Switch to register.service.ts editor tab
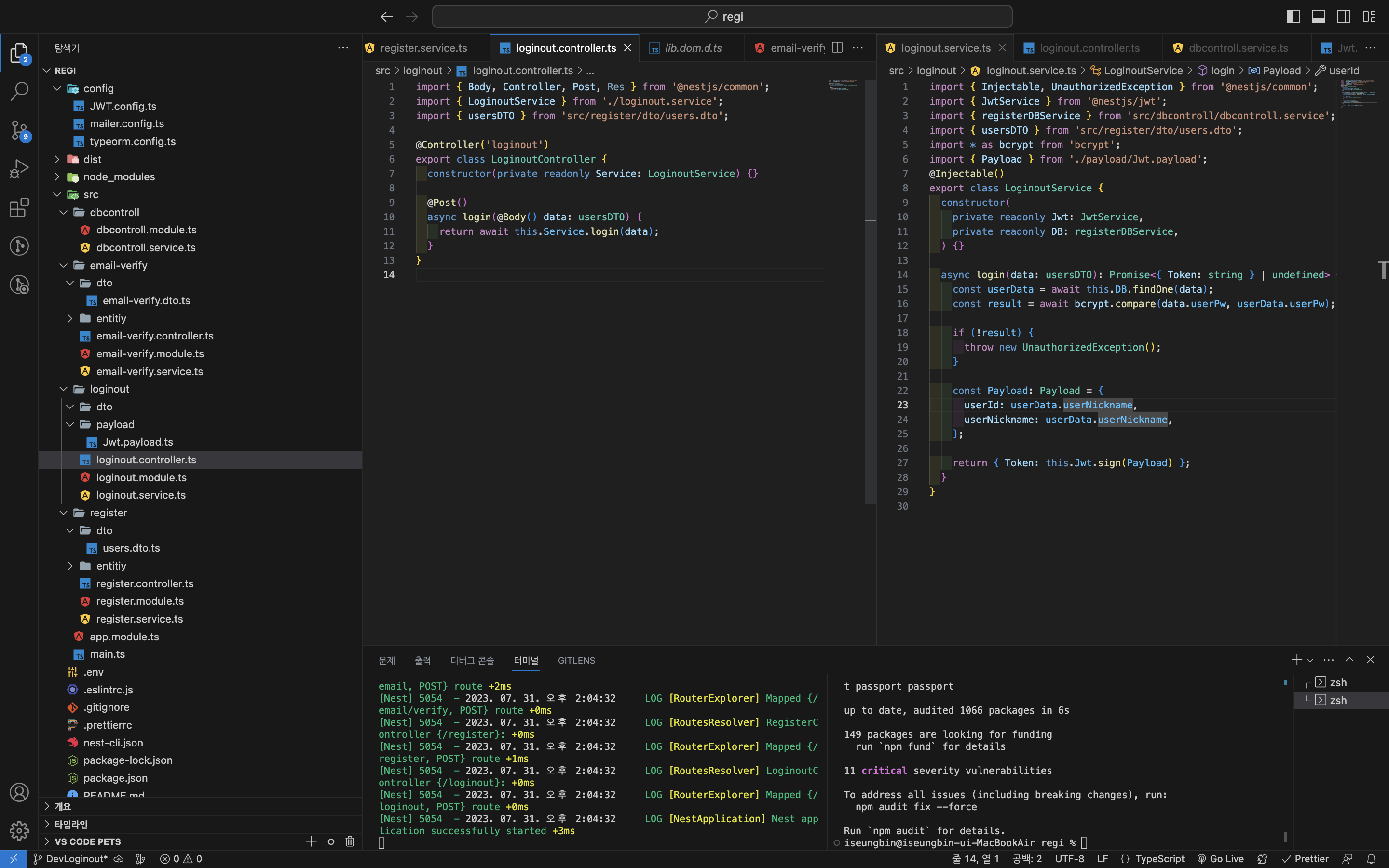Image resolution: width=1389 pixels, height=868 pixels. 423,48
